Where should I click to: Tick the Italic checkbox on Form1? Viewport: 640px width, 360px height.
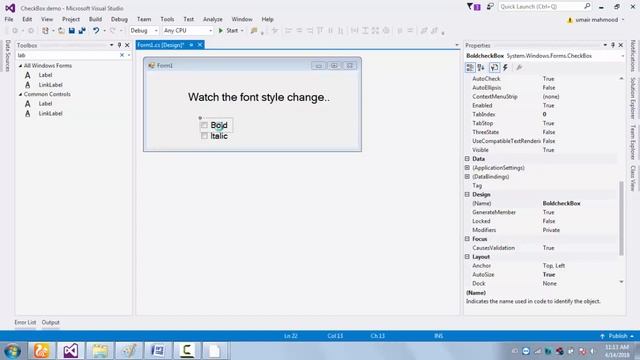204,136
